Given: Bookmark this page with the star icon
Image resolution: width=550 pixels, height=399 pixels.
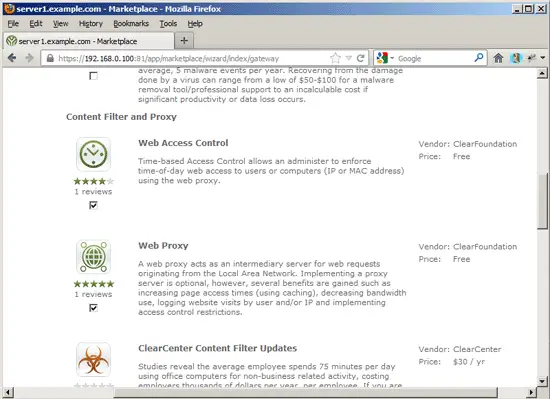Looking at the screenshot, I should pyautogui.click(x=335, y=58).
